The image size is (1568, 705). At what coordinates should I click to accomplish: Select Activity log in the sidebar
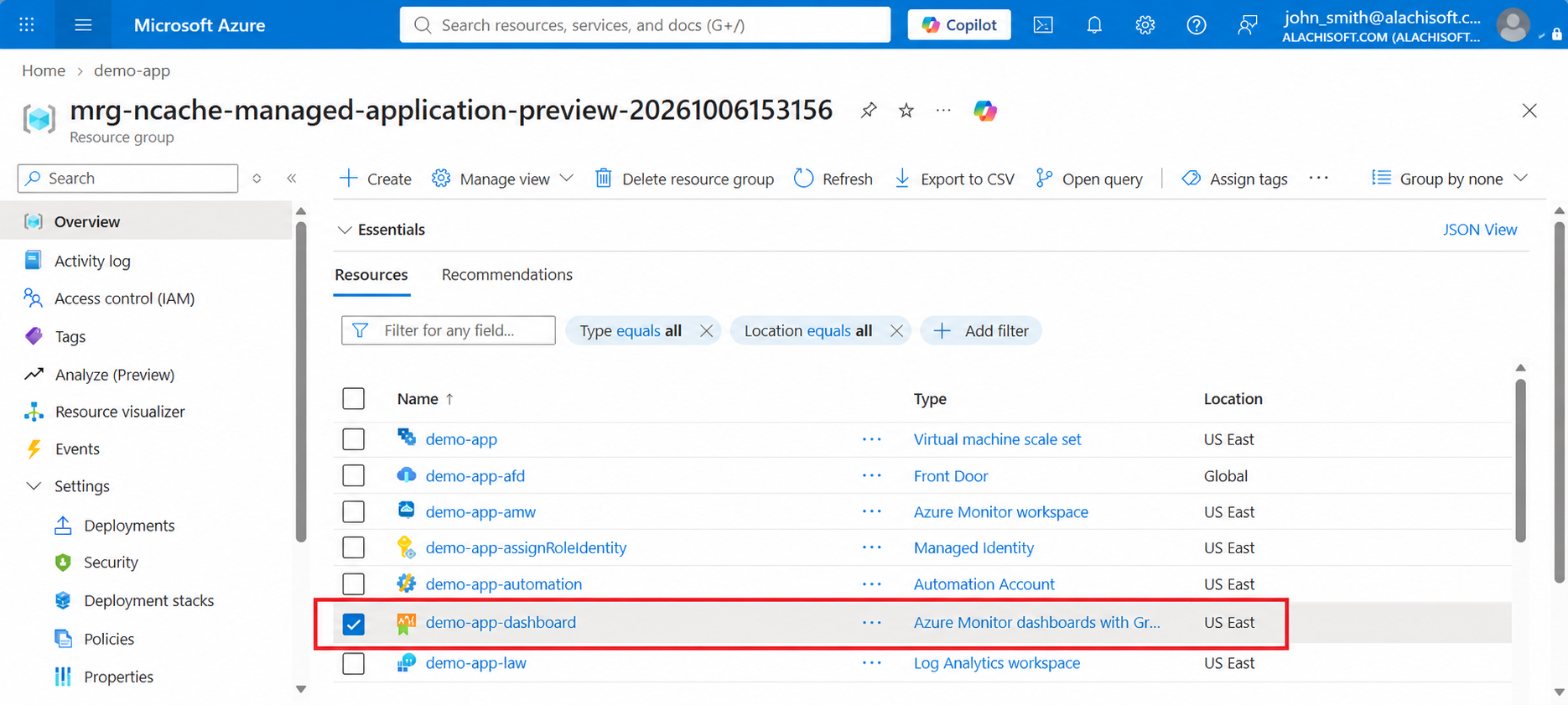pos(92,261)
